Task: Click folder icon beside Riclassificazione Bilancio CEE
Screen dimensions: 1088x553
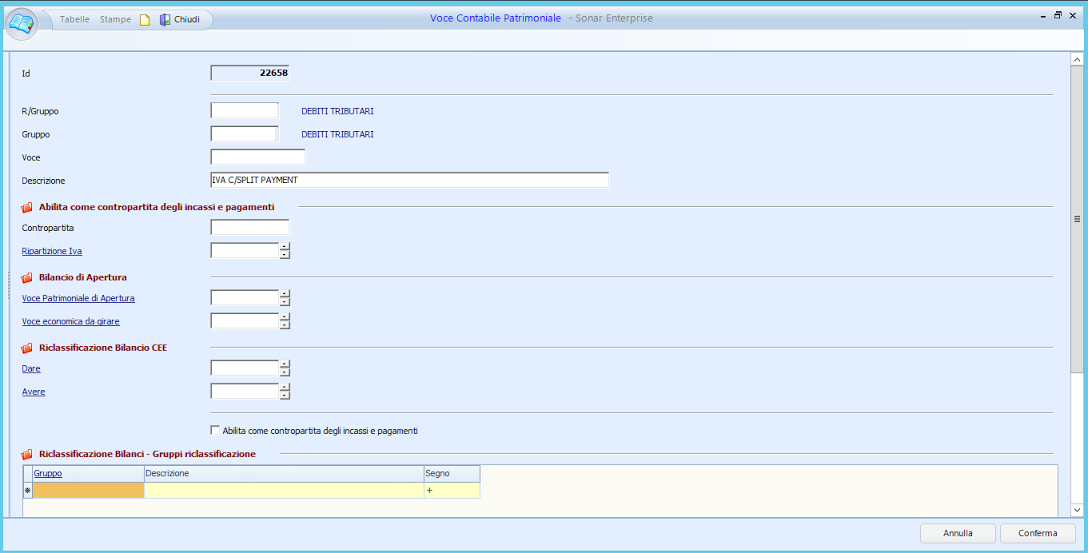Action: 27,348
